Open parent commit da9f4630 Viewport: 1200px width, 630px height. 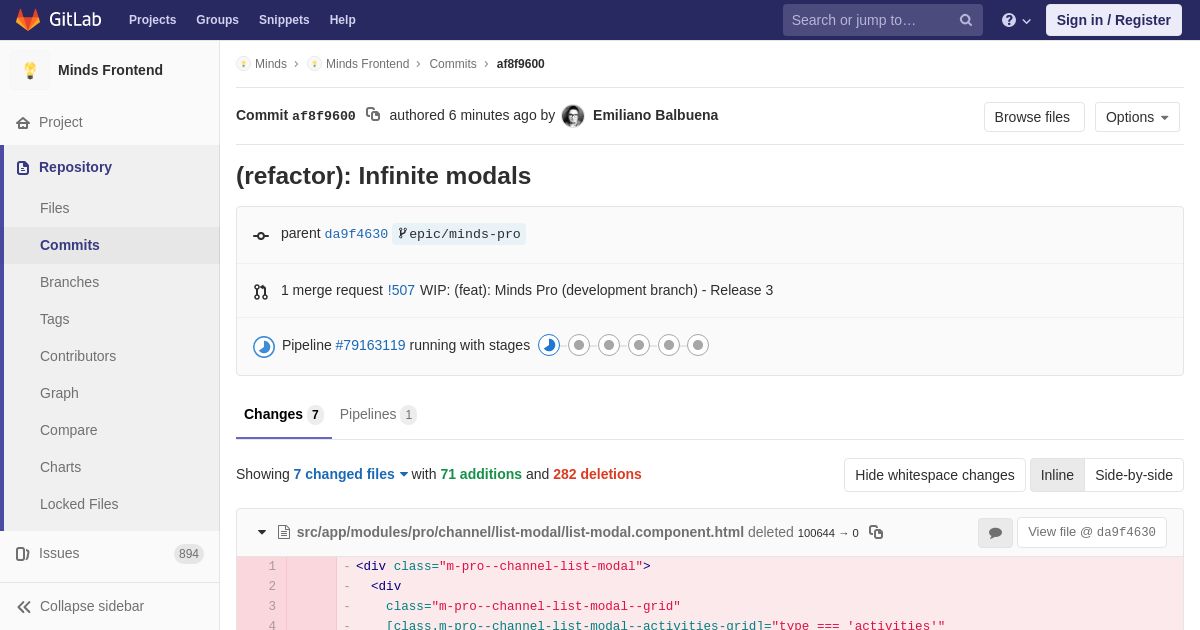(356, 234)
